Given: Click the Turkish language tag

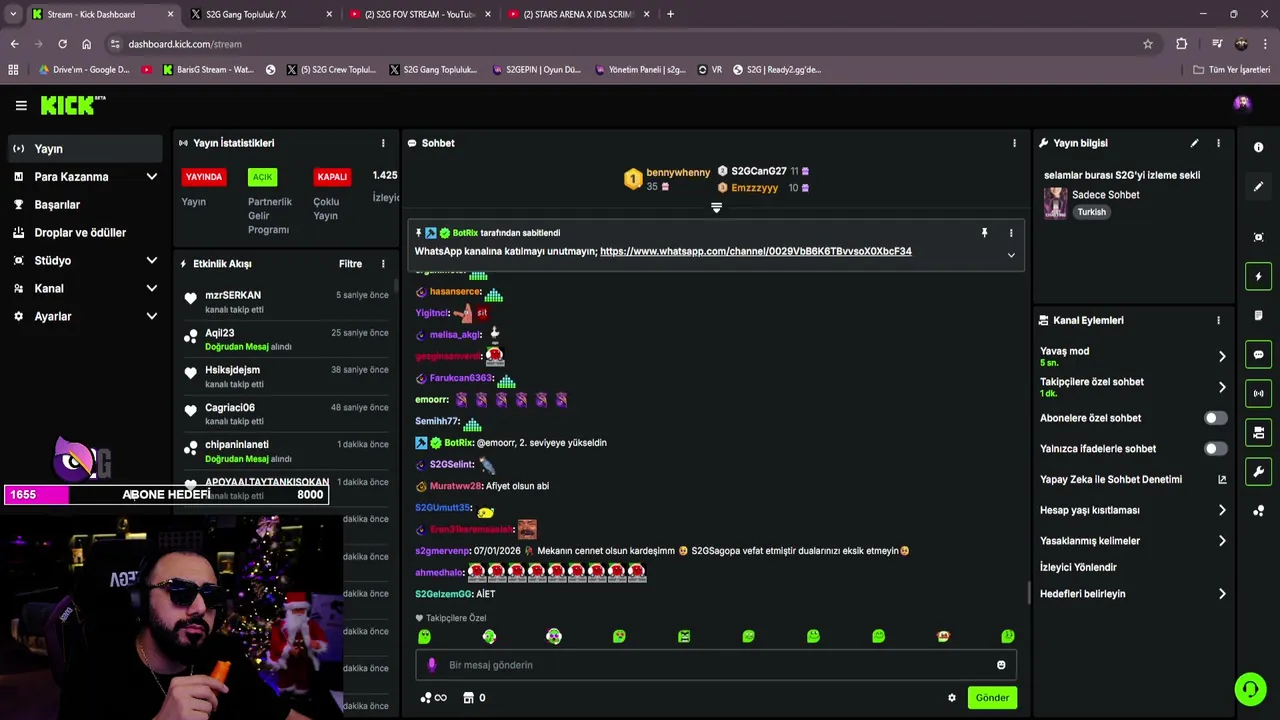Looking at the screenshot, I should click(1091, 212).
